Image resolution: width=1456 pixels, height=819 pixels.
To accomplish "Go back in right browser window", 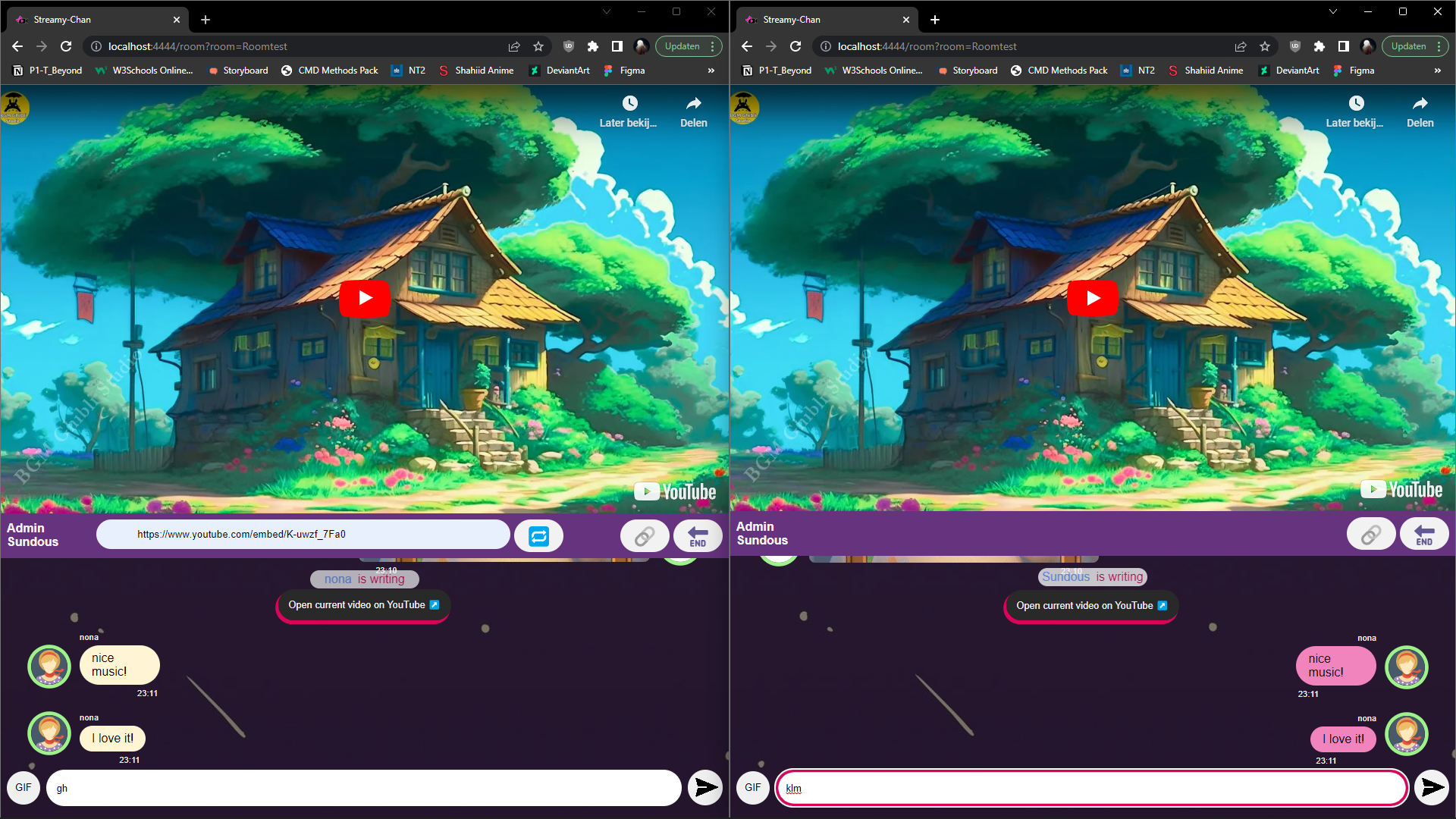I will tap(747, 46).
